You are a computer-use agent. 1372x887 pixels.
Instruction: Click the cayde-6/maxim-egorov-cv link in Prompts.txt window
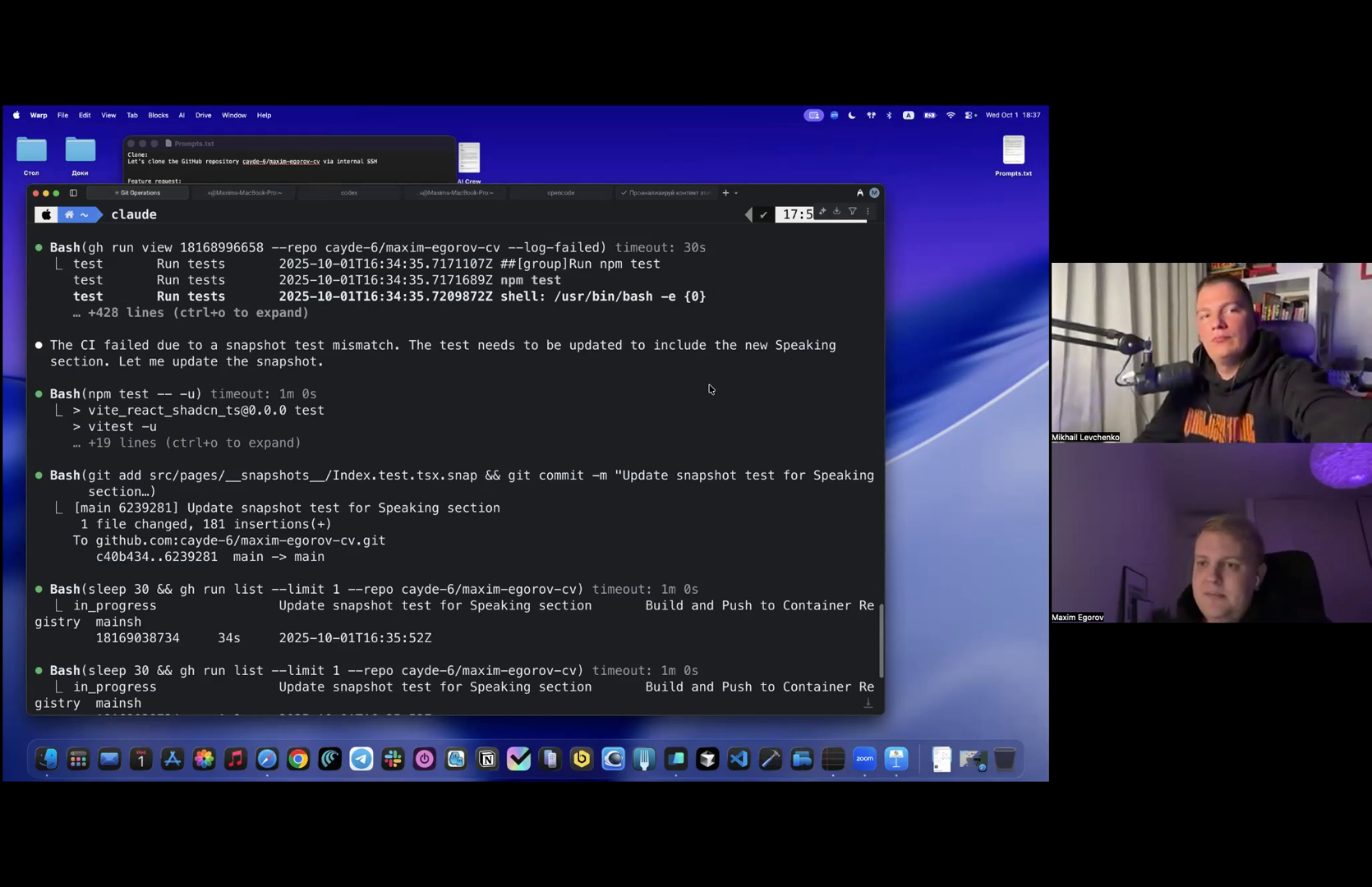pos(281,162)
